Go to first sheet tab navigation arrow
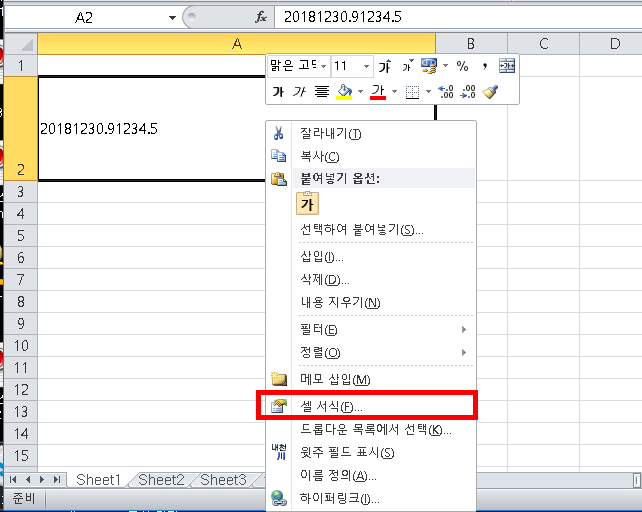This screenshot has height=512, width=642. [13, 479]
